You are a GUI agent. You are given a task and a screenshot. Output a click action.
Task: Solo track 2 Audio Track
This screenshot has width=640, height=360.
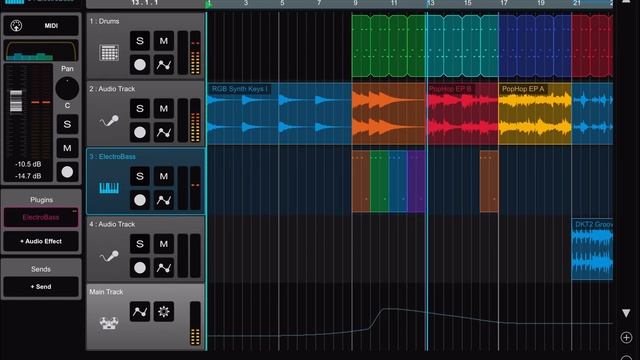140,109
